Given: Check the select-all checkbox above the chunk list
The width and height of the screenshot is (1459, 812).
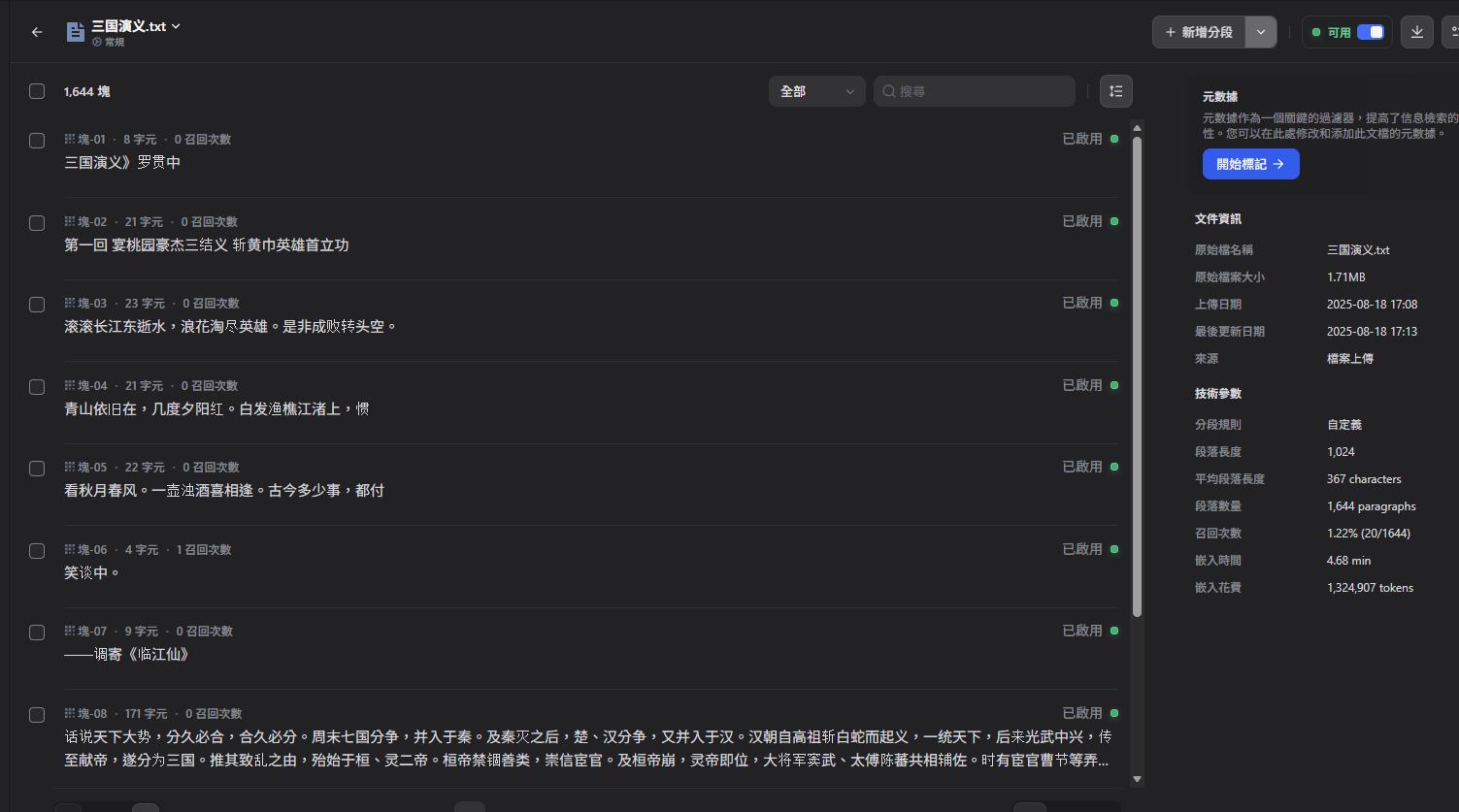Looking at the screenshot, I should pos(36,90).
